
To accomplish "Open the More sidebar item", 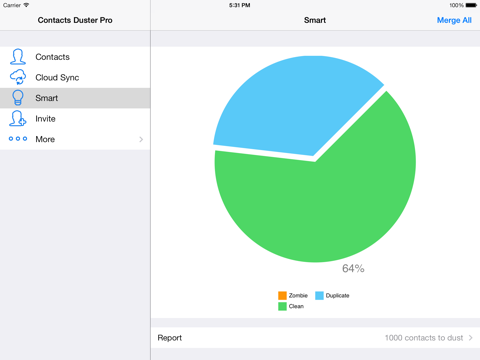I will (75, 139).
